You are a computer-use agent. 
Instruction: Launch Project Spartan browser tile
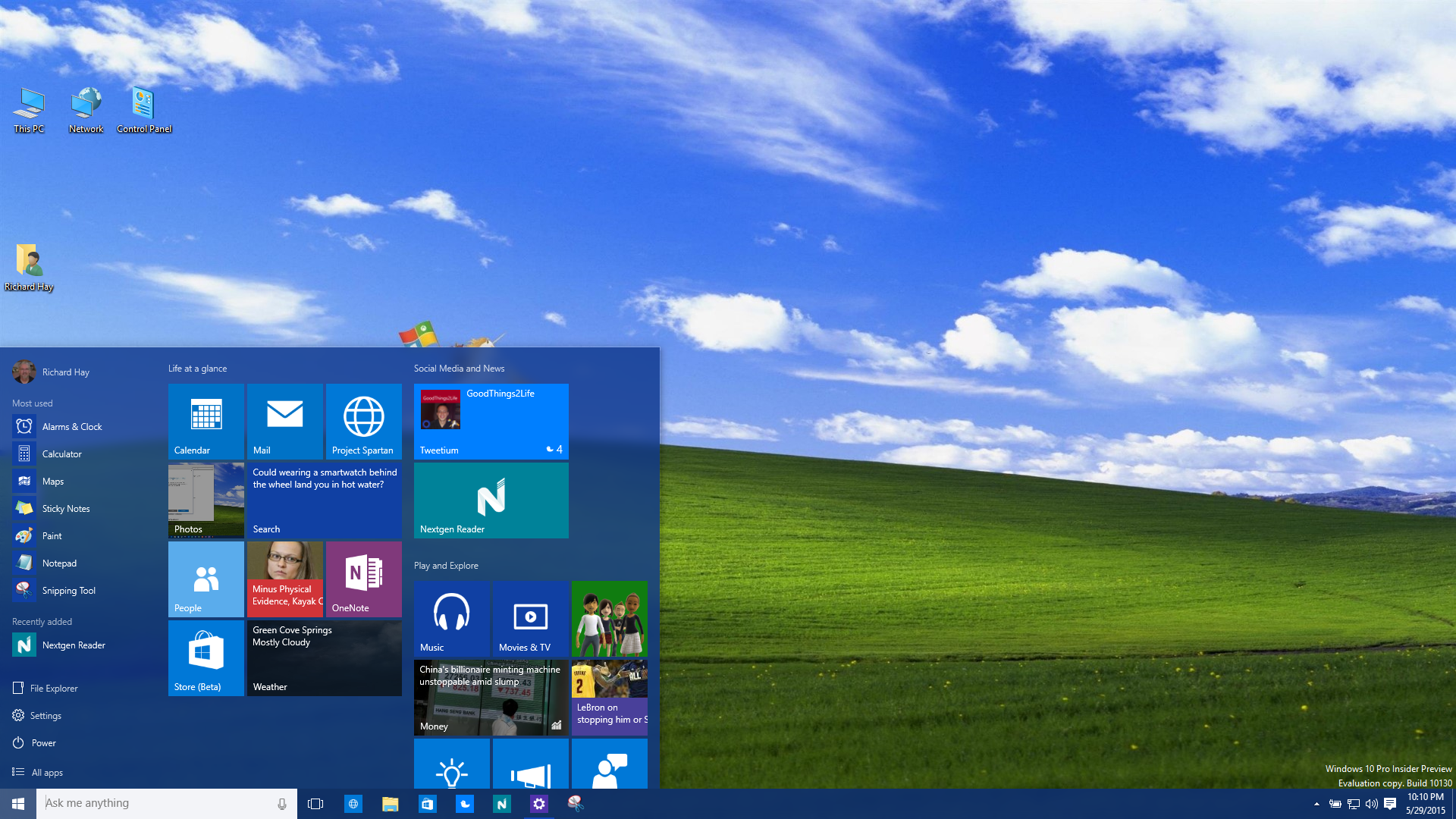pos(363,421)
